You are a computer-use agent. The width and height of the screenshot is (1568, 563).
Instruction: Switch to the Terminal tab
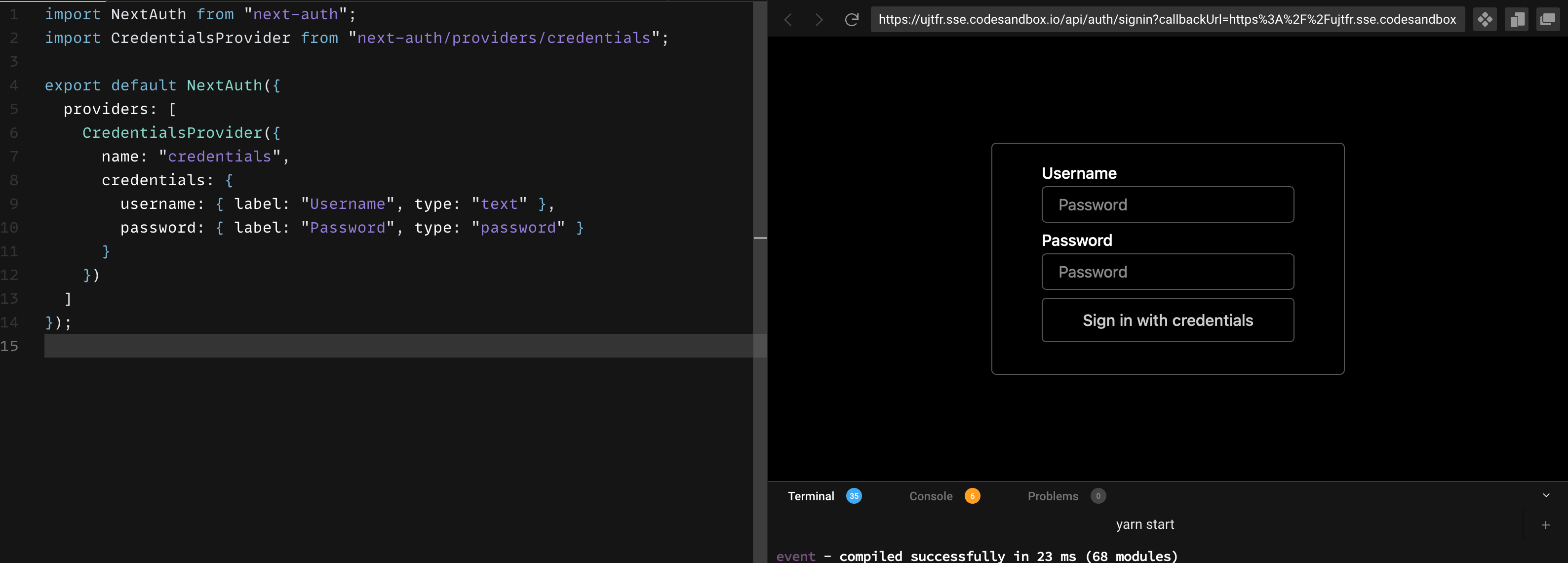coord(811,496)
